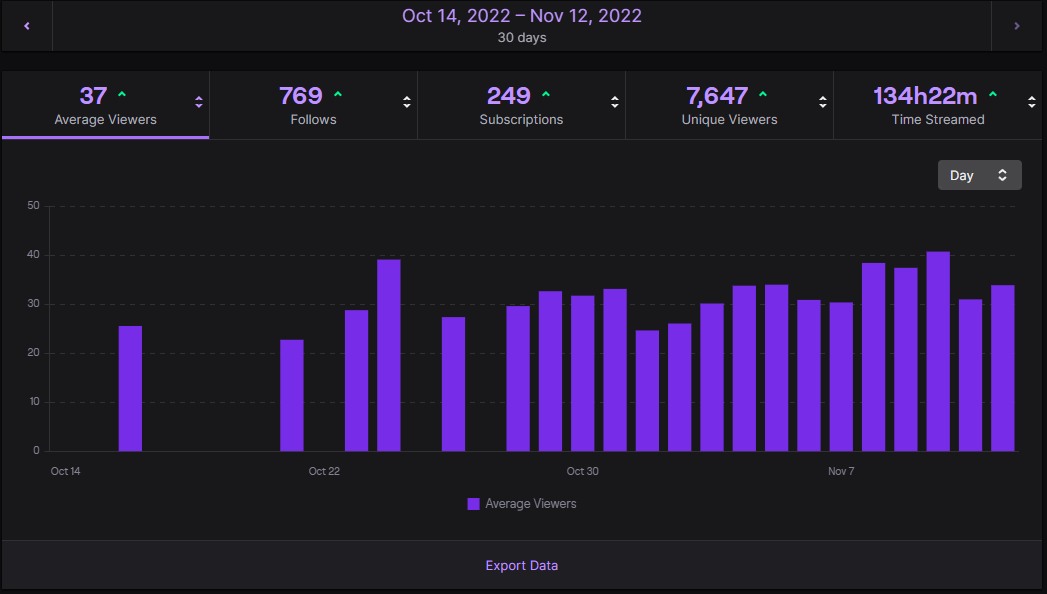Click the lone bar after Oct 14
Image resolution: width=1047 pixels, height=594 pixels.
(x=130, y=388)
